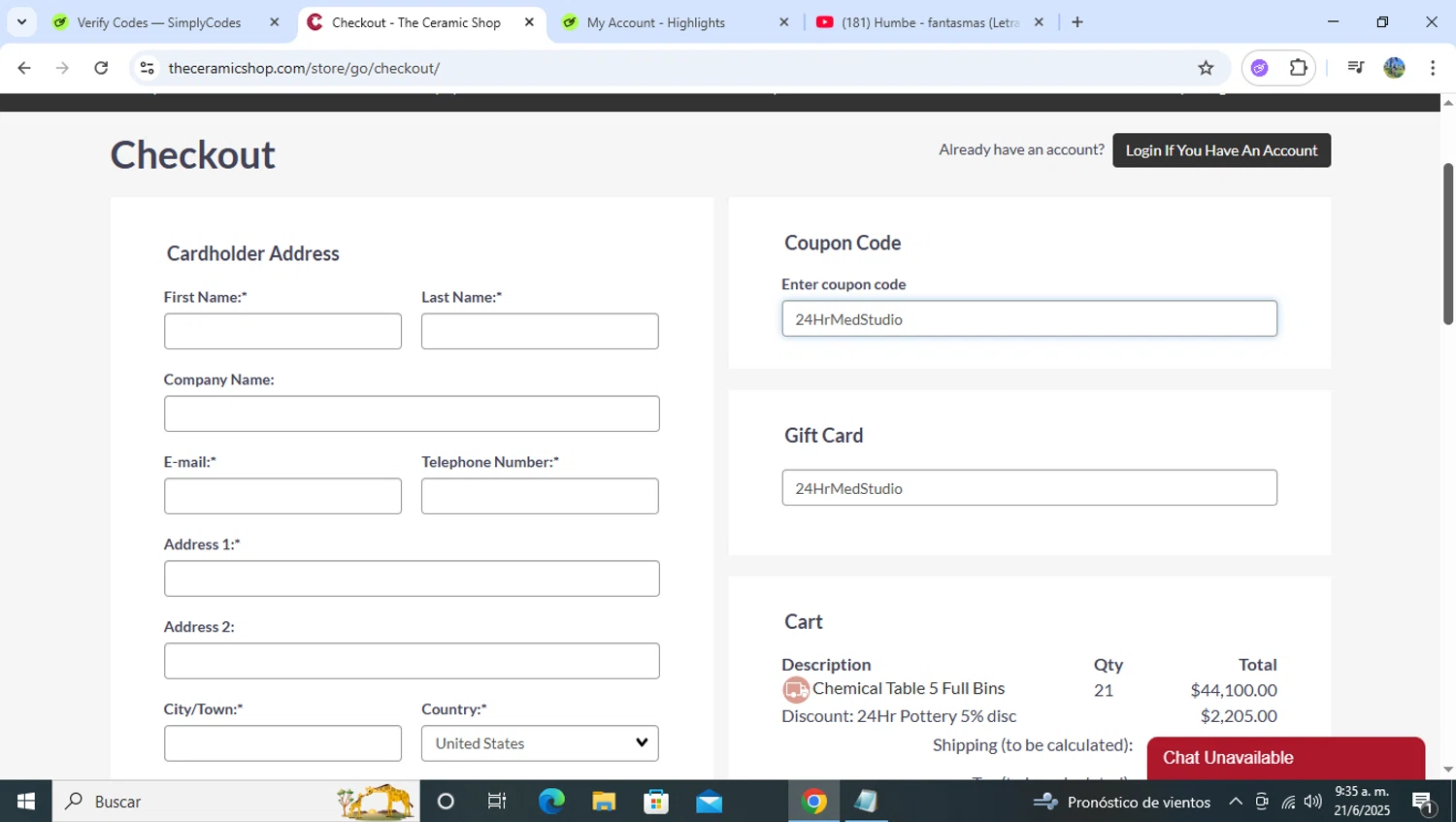Open the tab search dropdown arrow
Image resolution: width=1456 pixels, height=822 pixels.
click(21, 22)
